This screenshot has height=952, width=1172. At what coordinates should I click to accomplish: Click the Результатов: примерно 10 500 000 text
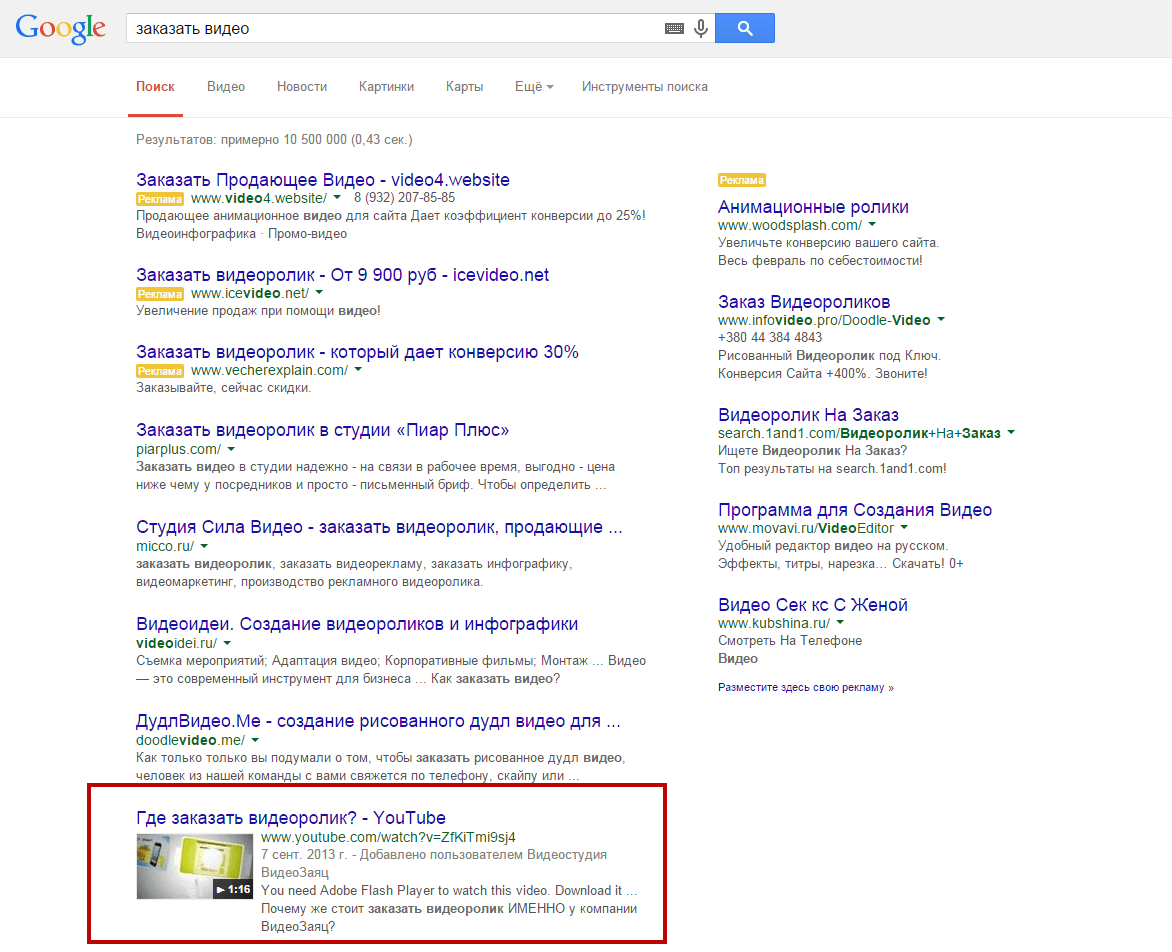[x=274, y=140]
